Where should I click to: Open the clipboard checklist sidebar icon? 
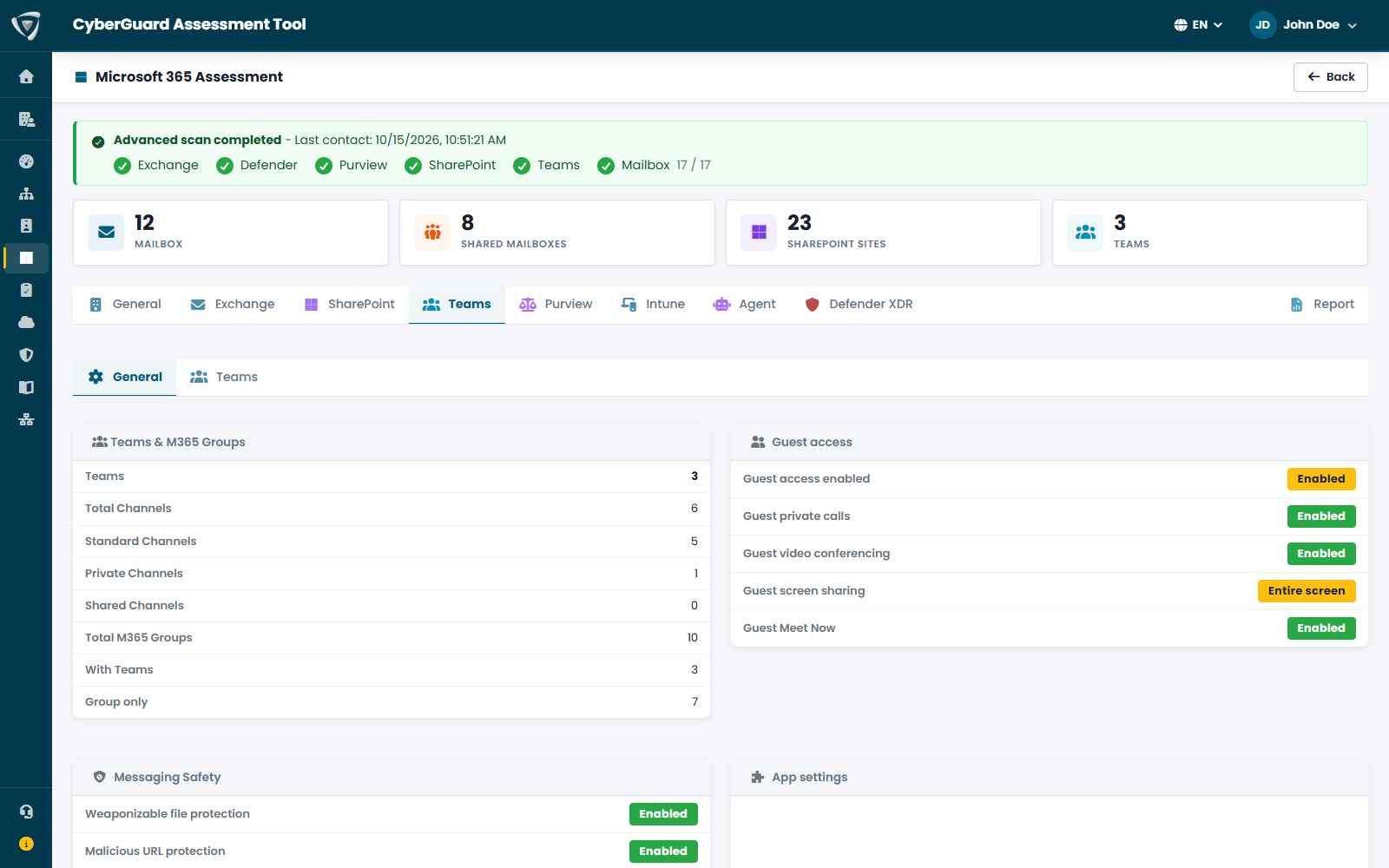click(26, 290)
